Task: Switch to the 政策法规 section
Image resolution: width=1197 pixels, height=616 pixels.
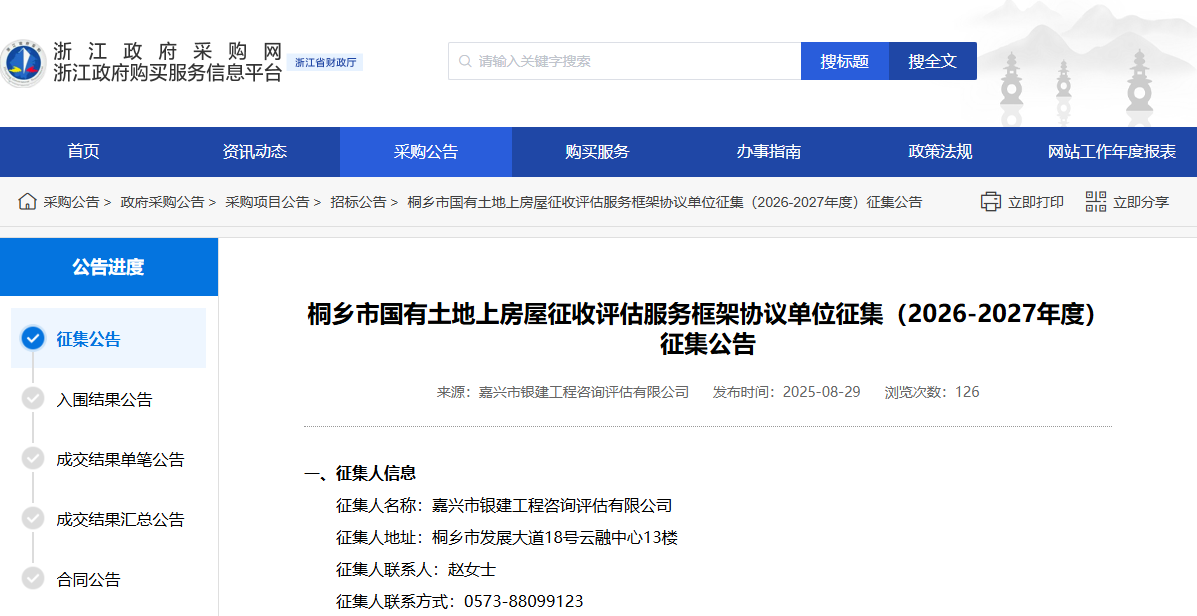Action: (x=939, y=151)
